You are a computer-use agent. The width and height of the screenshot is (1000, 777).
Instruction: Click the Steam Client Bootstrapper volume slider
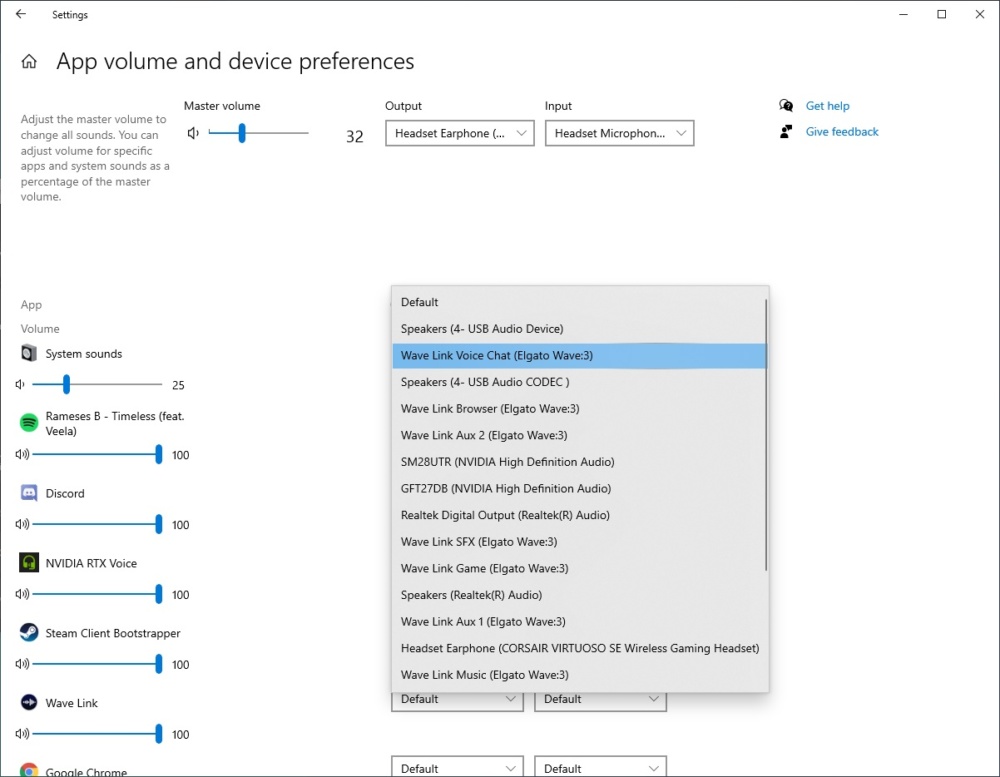(97, 663)
